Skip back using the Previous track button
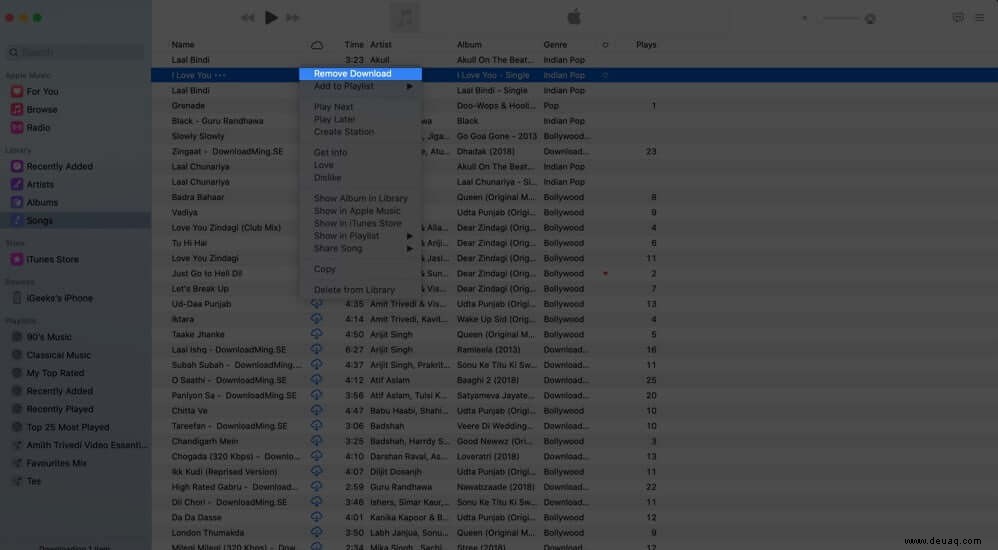 pos(248,18)
